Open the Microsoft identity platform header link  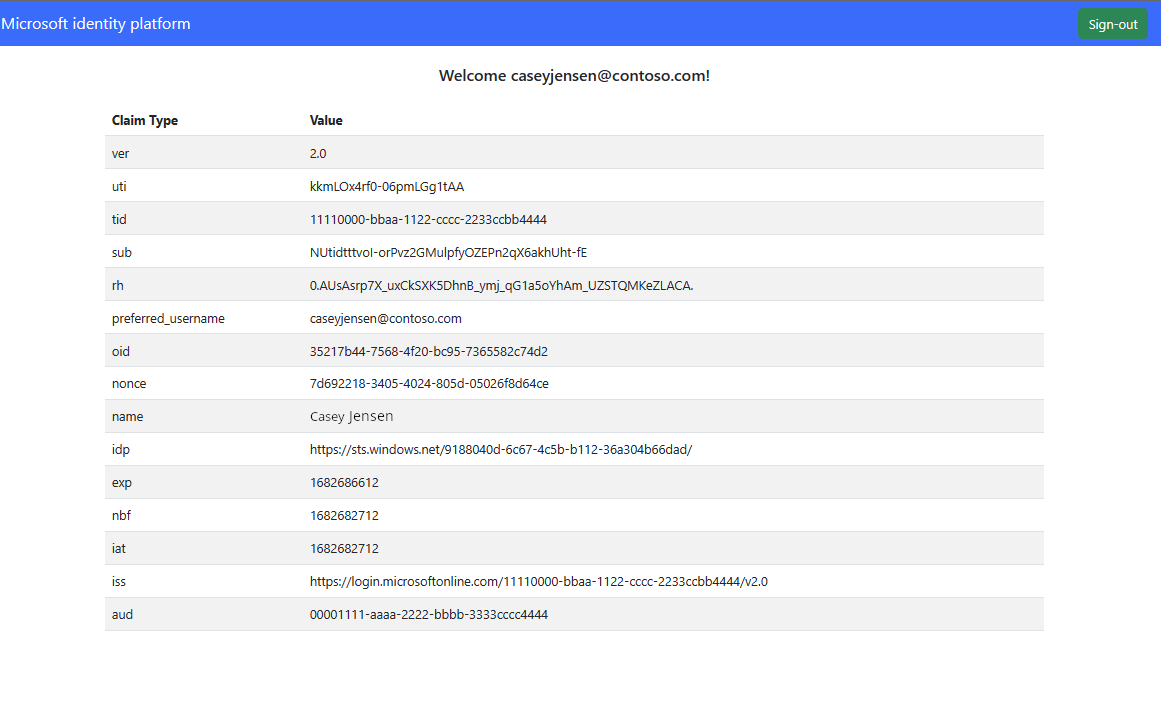[96, 24]
